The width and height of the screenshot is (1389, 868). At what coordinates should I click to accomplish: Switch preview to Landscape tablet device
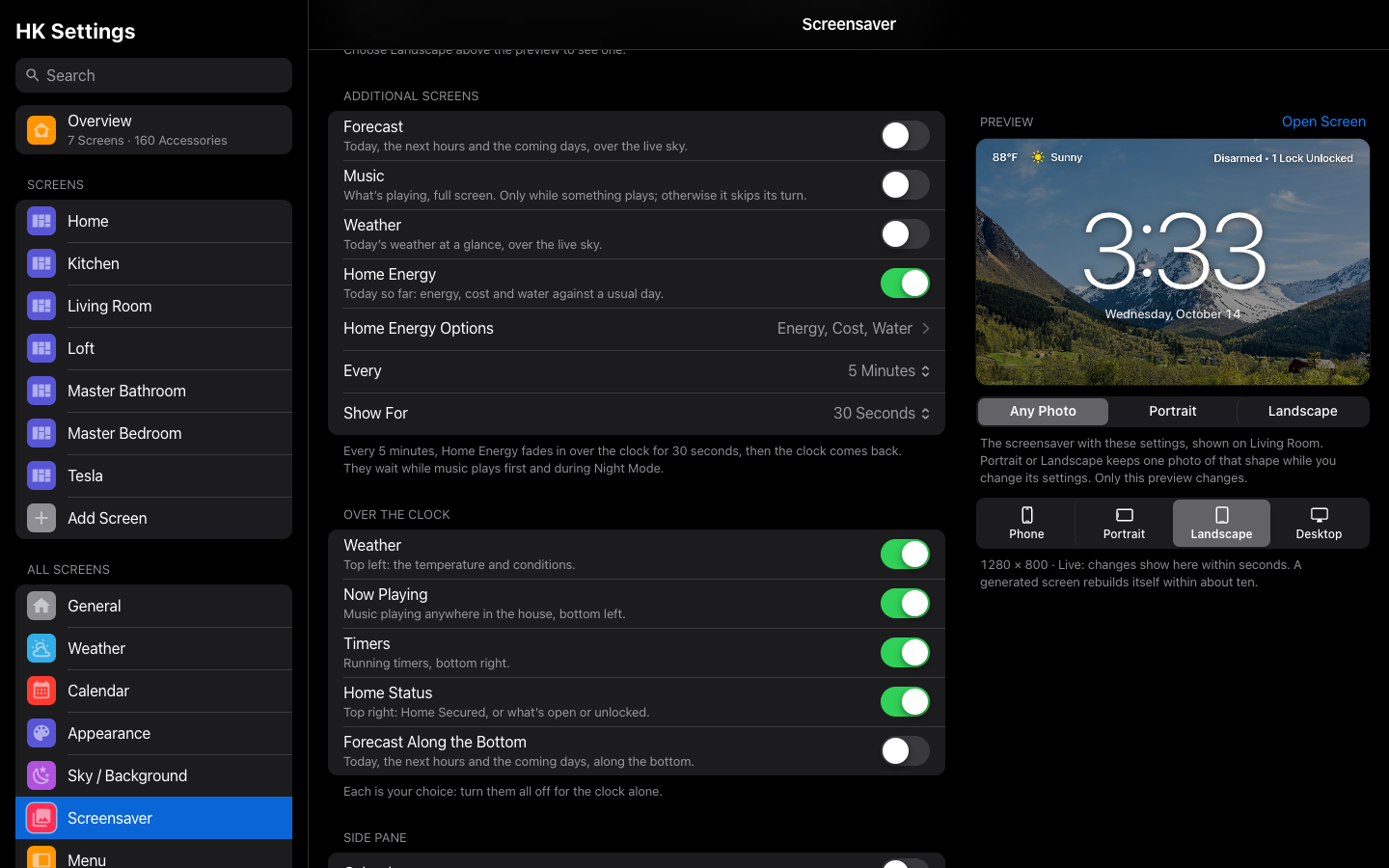tap(1221, 524)
